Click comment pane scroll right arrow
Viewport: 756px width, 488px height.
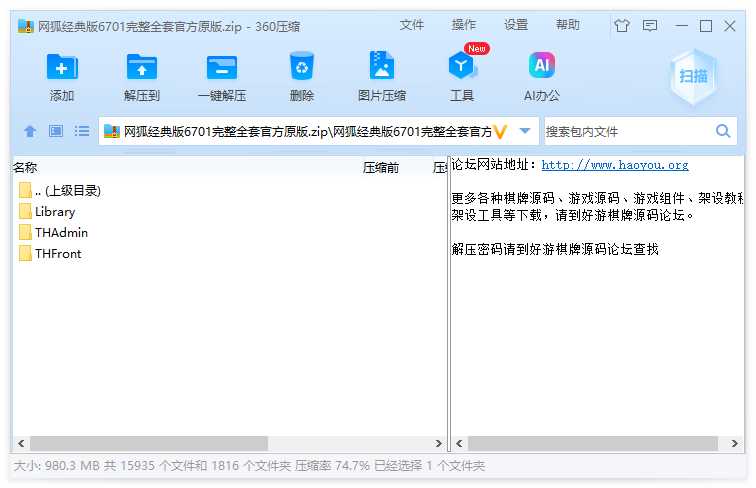[x=734, y=443]
